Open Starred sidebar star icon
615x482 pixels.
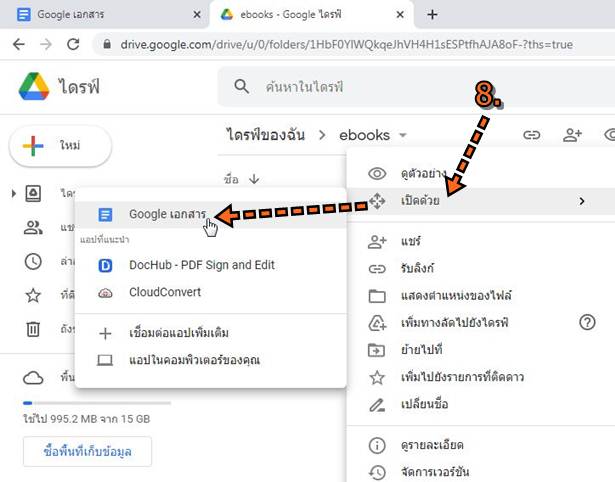(33, 295)
